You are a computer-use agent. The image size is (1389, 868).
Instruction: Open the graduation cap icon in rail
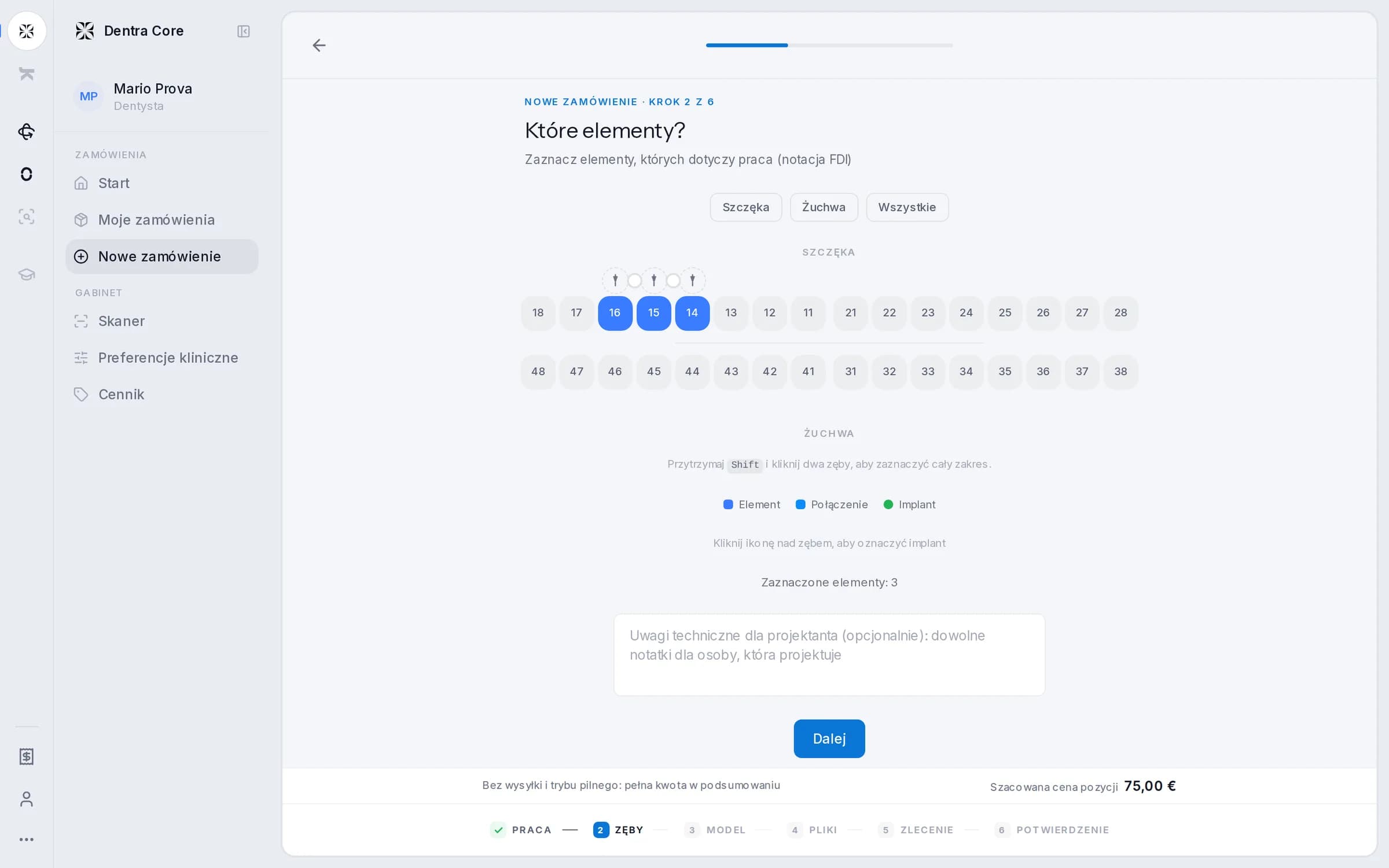point(27,274)
